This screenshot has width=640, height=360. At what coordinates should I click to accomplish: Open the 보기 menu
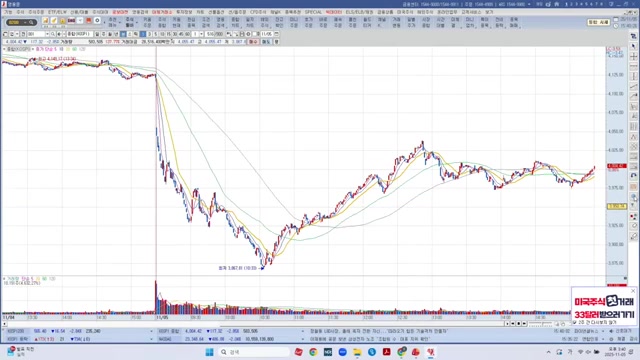coord(489,12)
